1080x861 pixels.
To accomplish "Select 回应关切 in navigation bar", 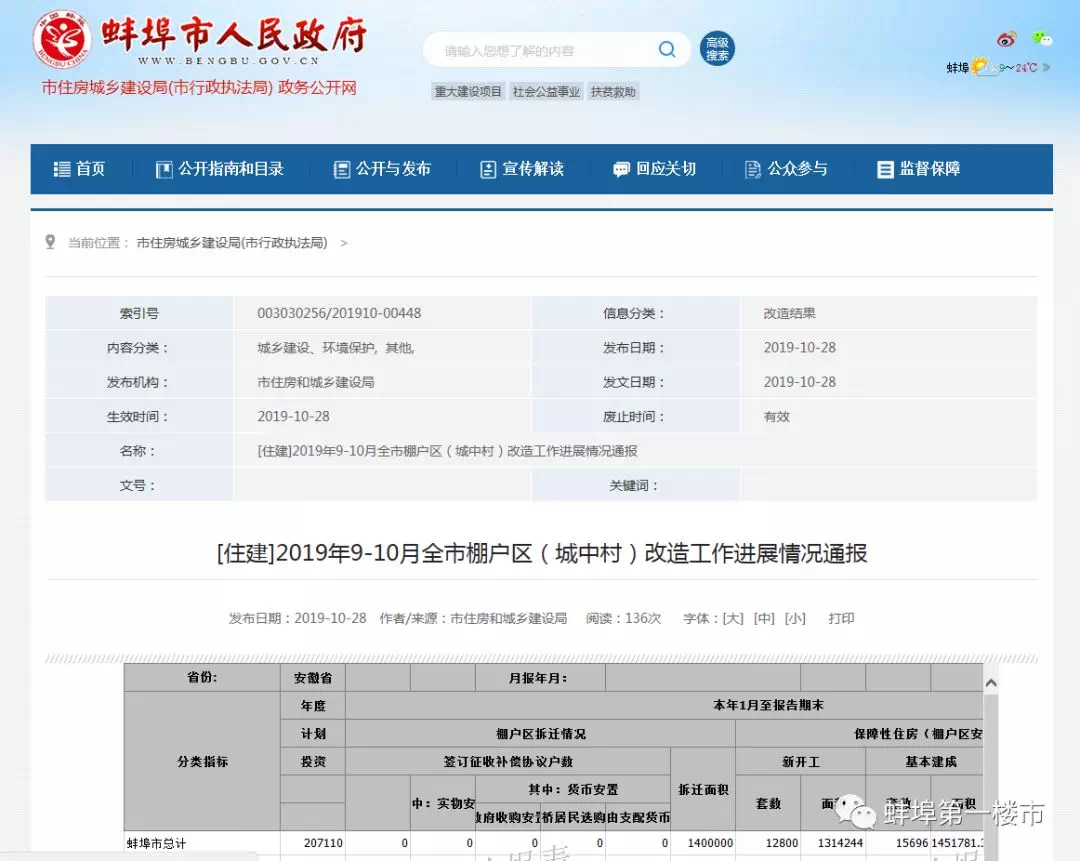I will click(654, 169).
